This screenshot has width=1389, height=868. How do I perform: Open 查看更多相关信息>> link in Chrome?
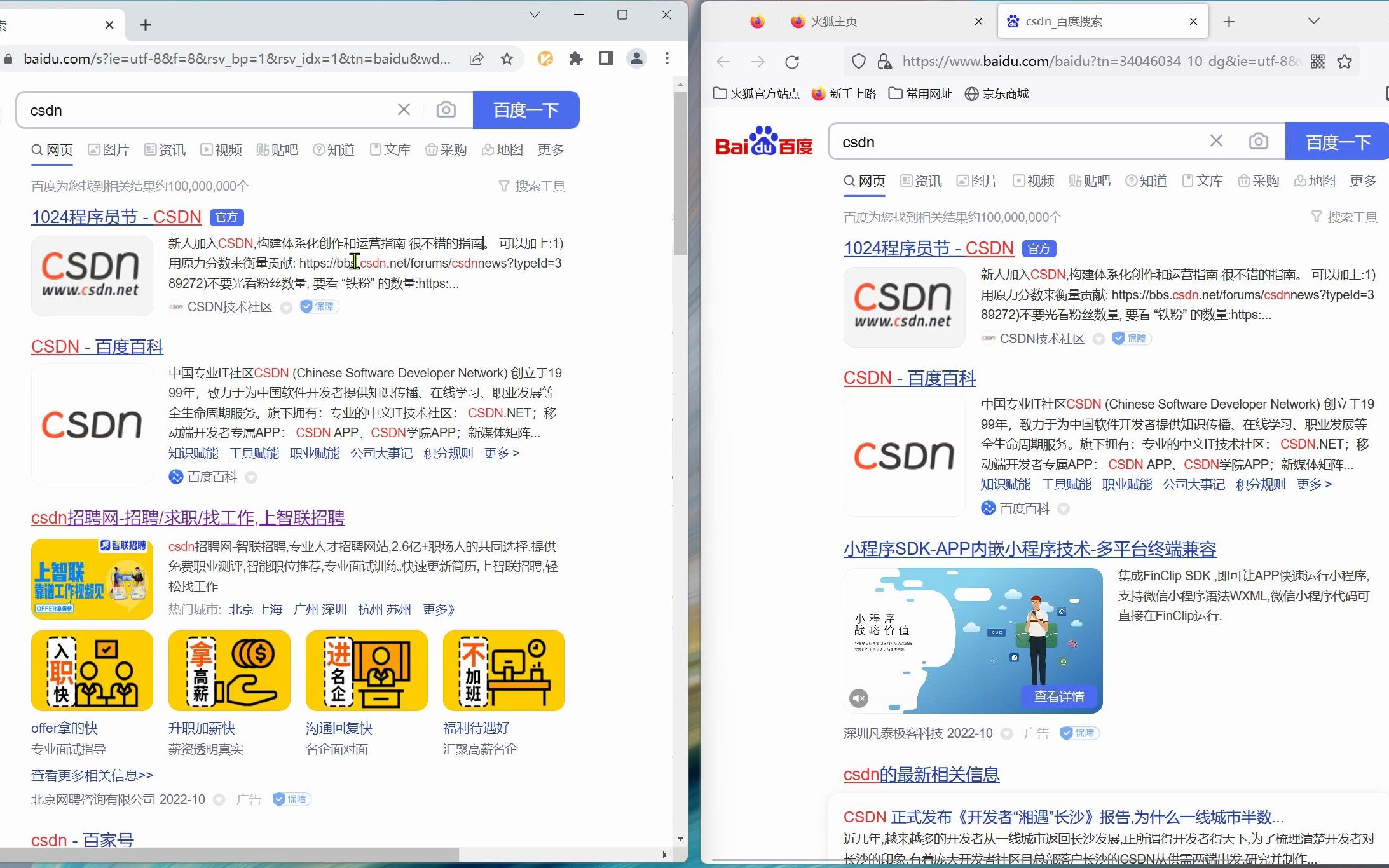92,776
